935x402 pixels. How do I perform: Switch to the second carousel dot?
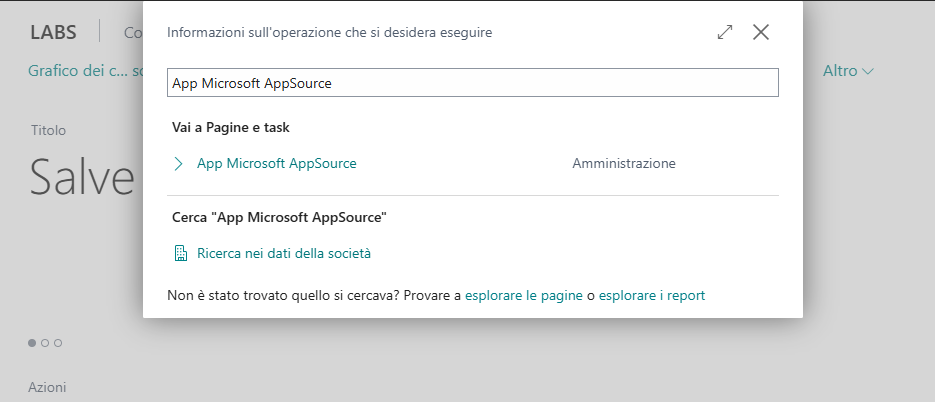(x=45, y=343)
